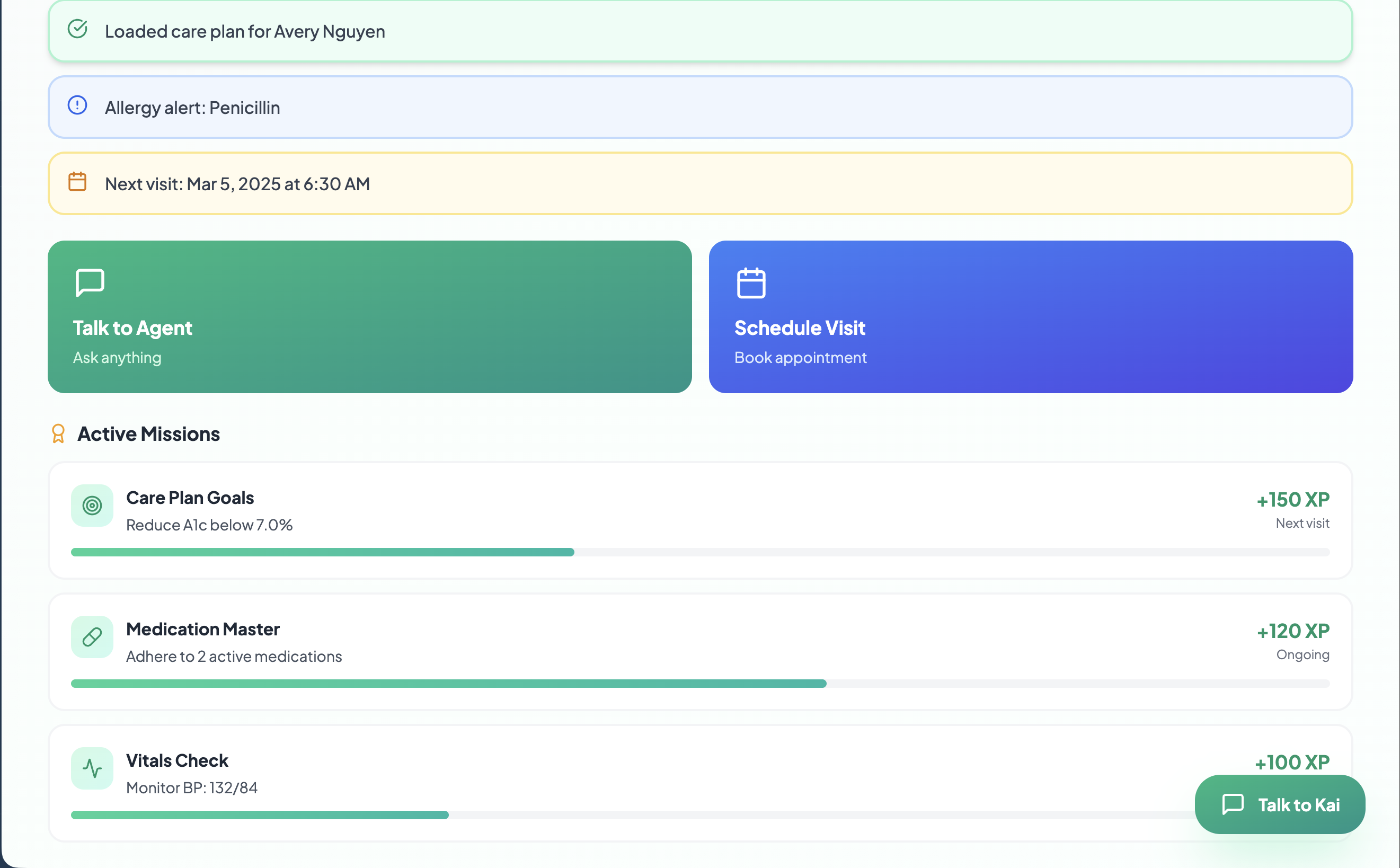Click the allergy alert info icon
The image size is (1400, 868).
point(77,105)
